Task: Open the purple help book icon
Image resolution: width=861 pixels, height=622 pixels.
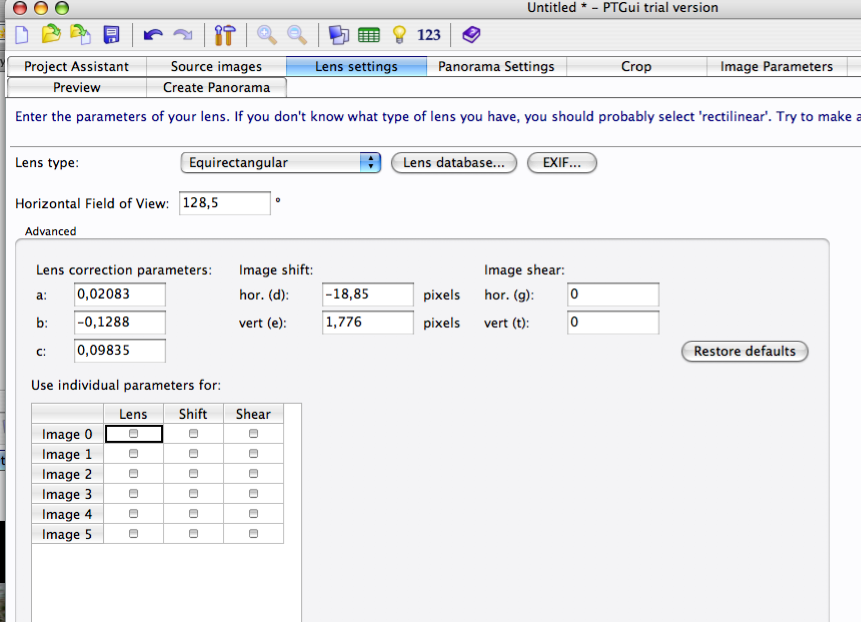Action: [x=471, y=35]
